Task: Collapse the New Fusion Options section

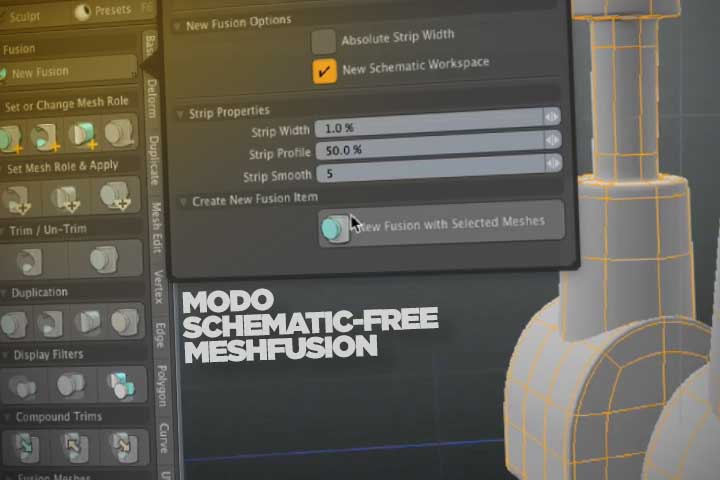Action: click(177, 27)
